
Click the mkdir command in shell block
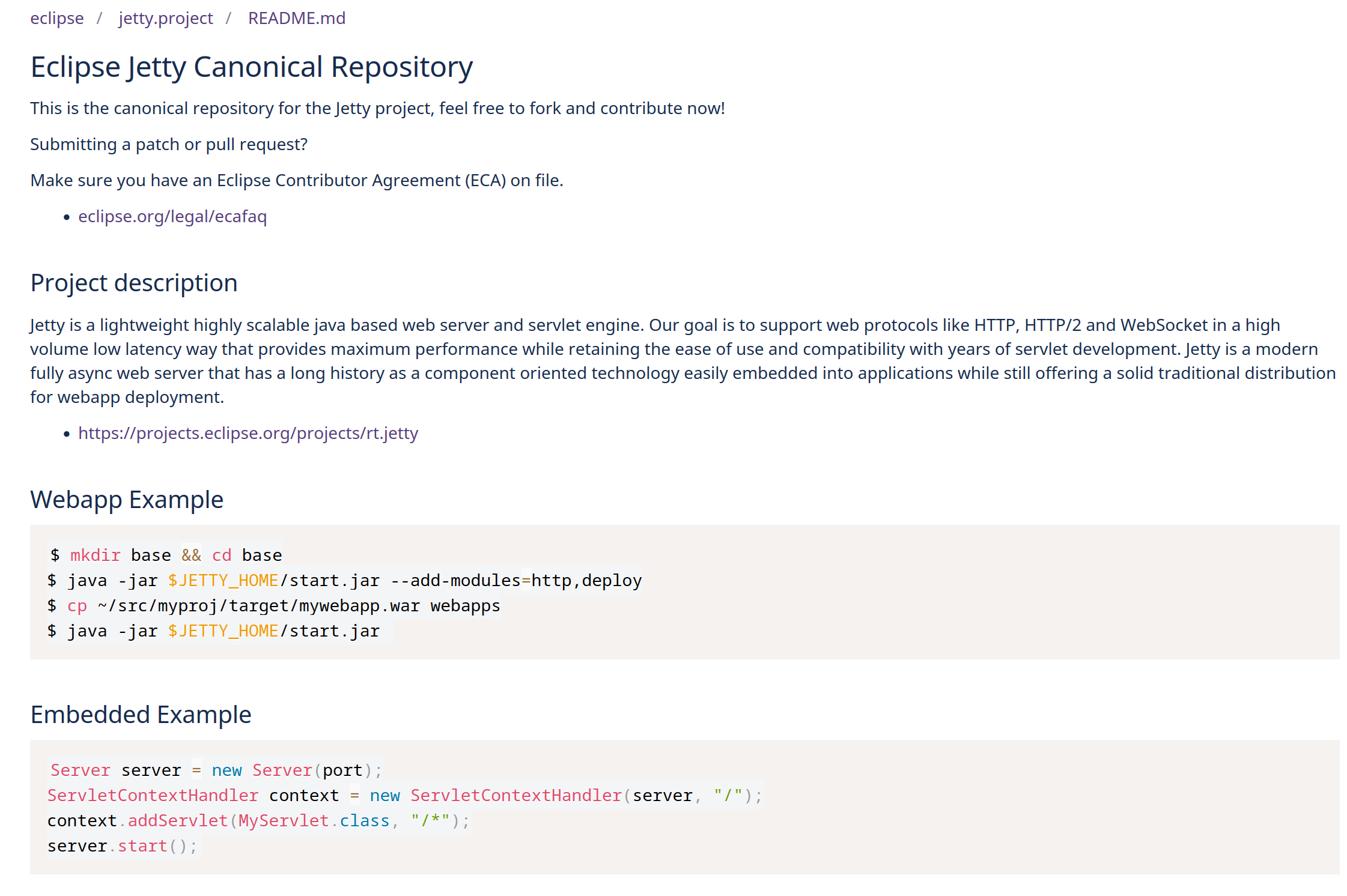tap(96, 555)
